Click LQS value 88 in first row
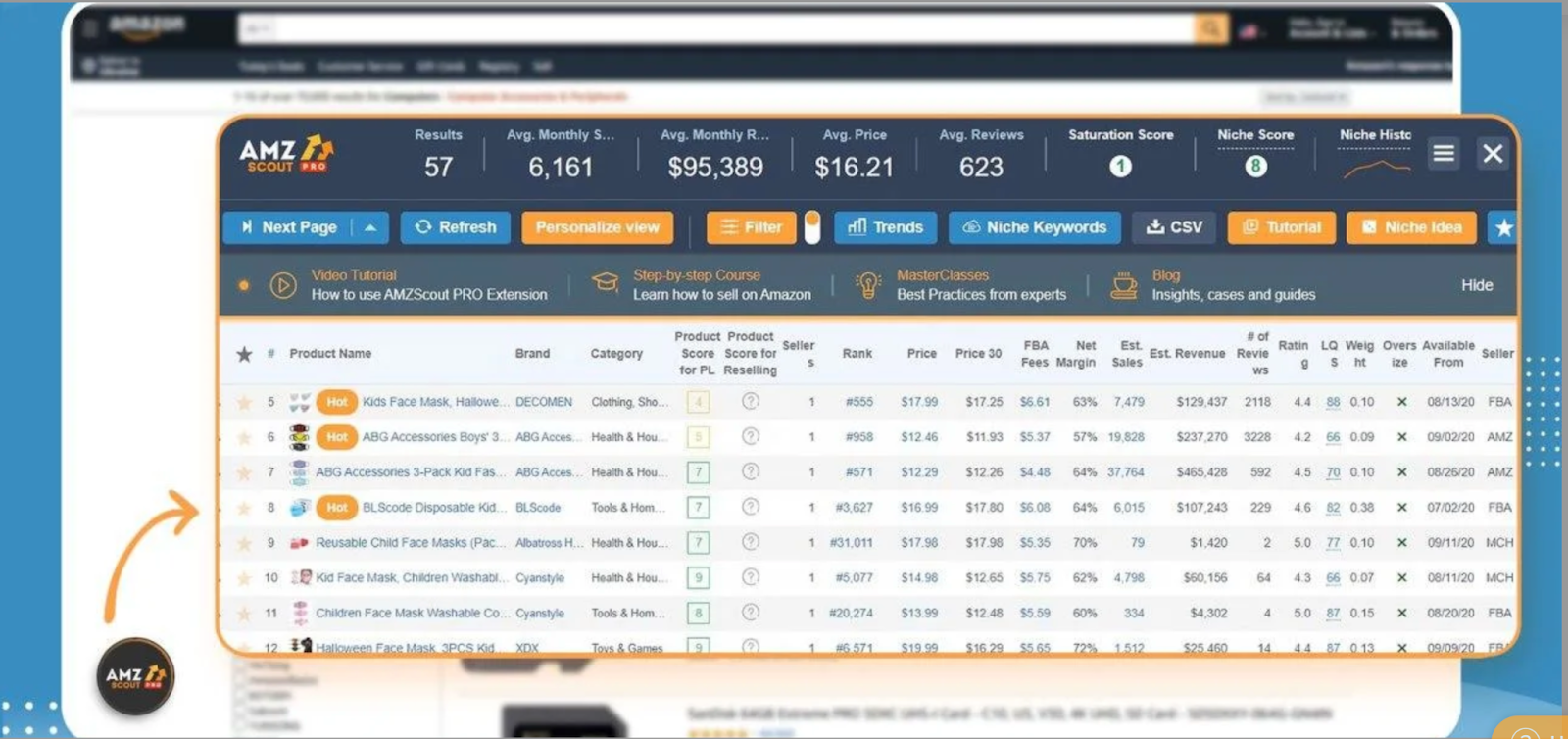Screen dimensions: 1568x739 tap(1333, 402)
